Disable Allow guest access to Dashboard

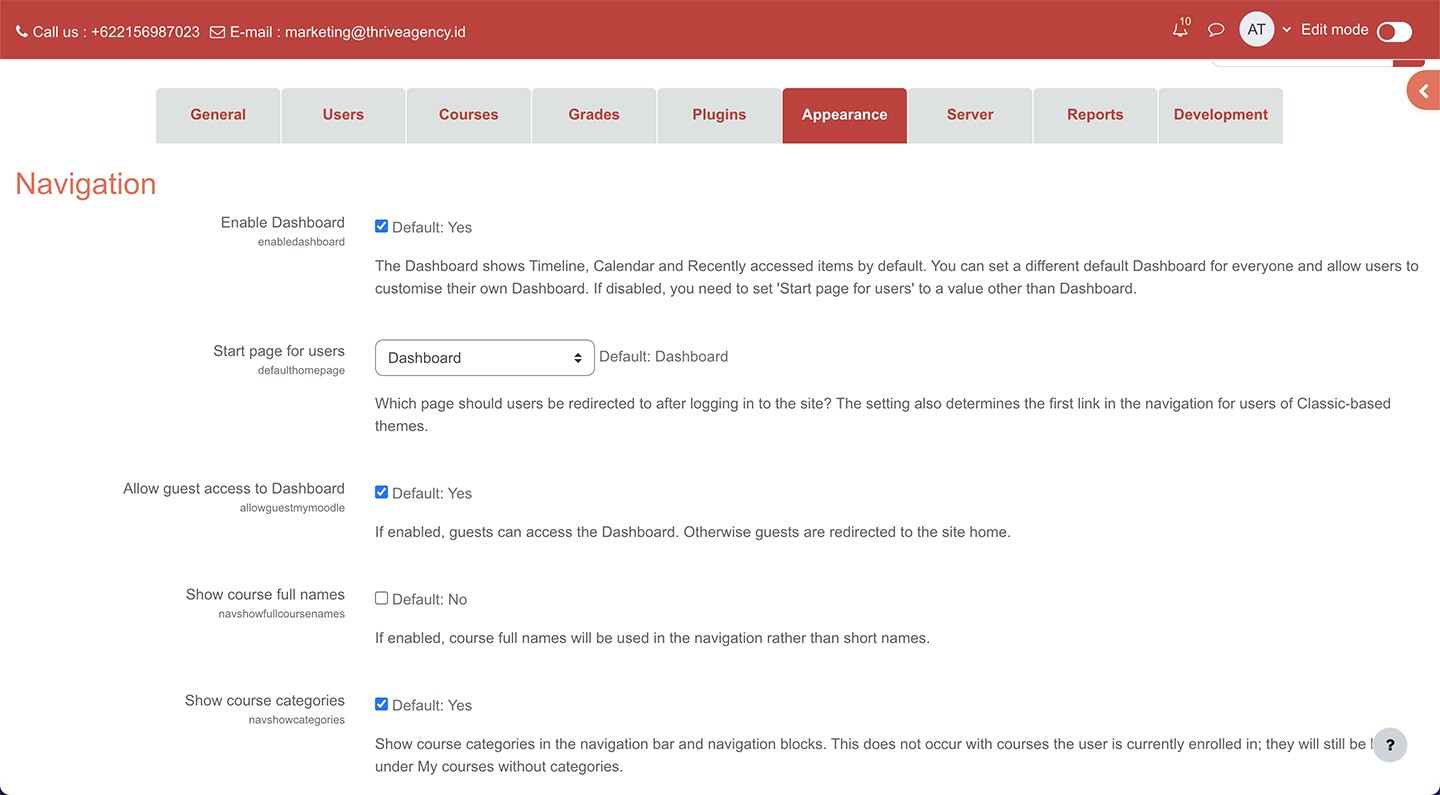click(381, 492)
